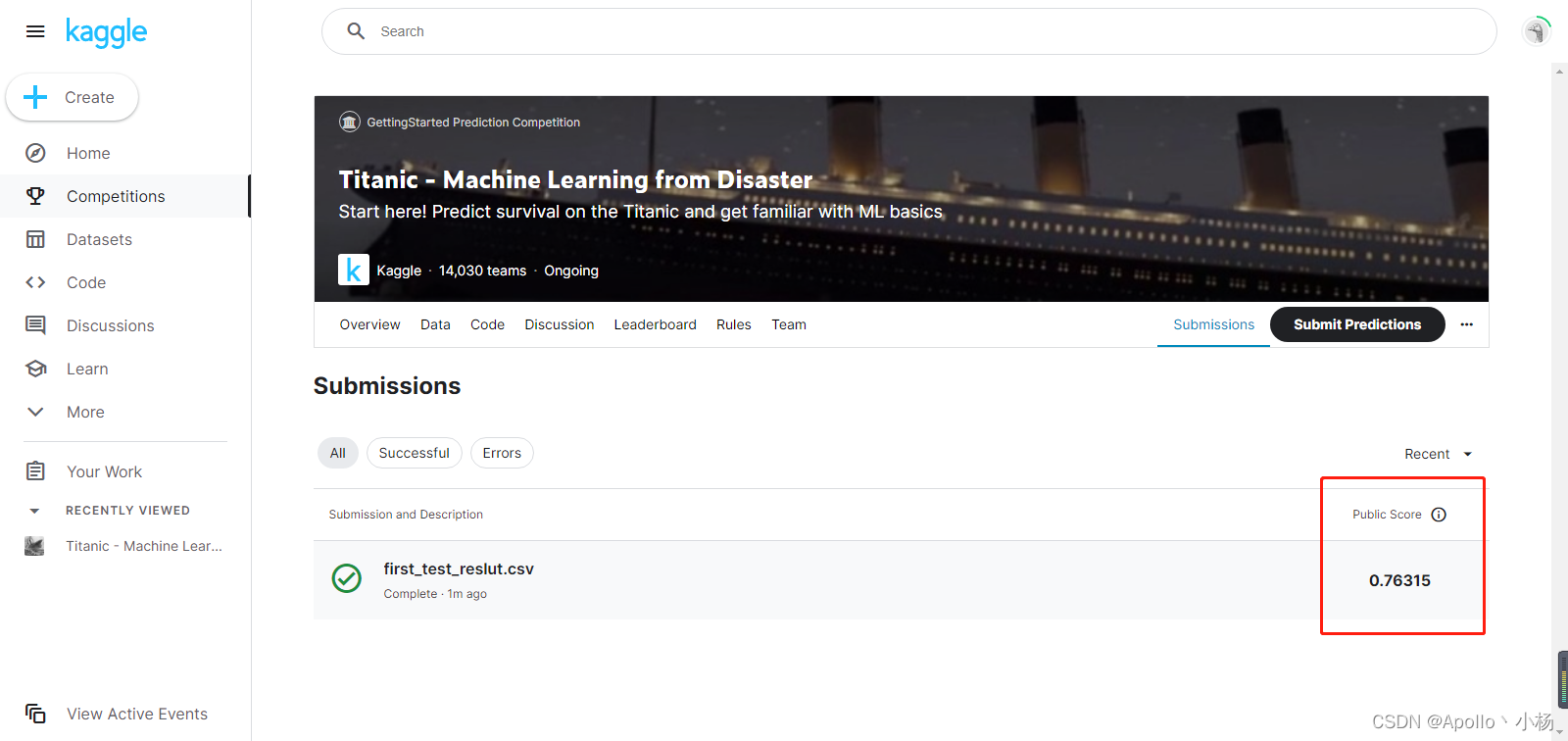Screen dimensions: 1568x741
Task: Click the Your Work clipboard icon
Action: (35, 471)
